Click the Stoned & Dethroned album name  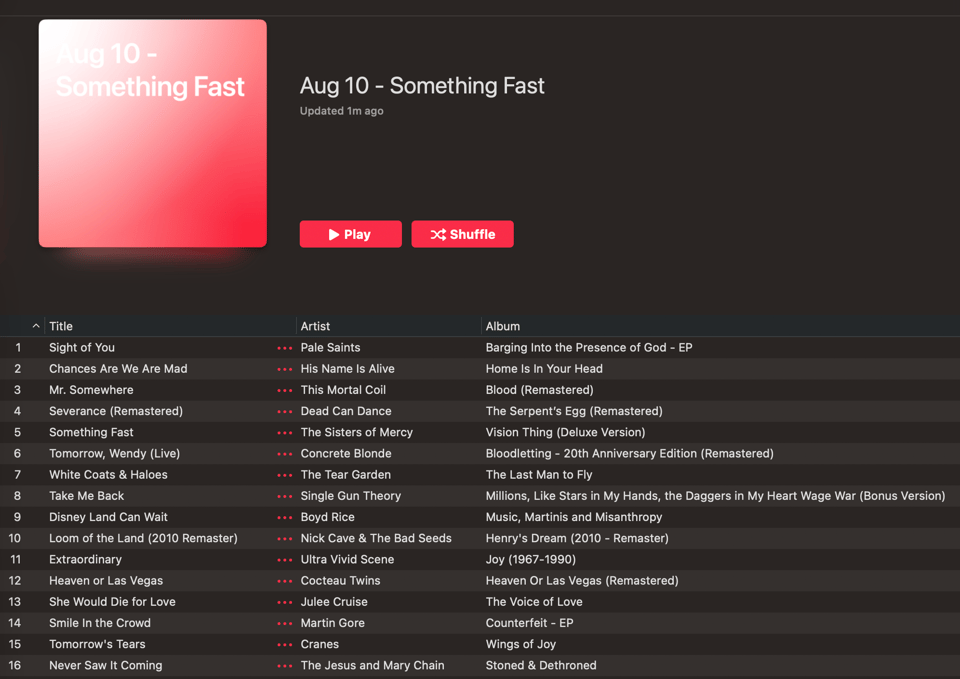(541, 665)
